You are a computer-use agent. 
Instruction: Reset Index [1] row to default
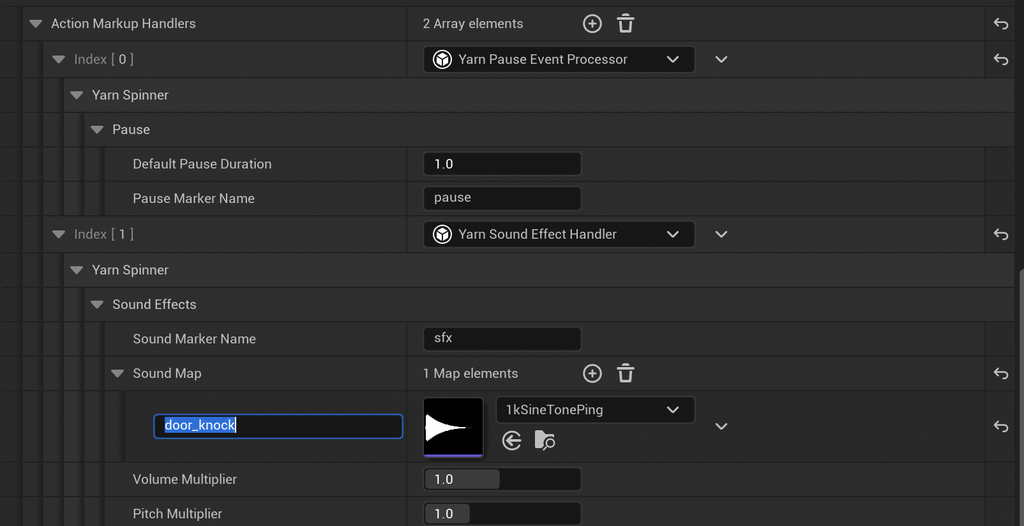[x=1000, y=234]
